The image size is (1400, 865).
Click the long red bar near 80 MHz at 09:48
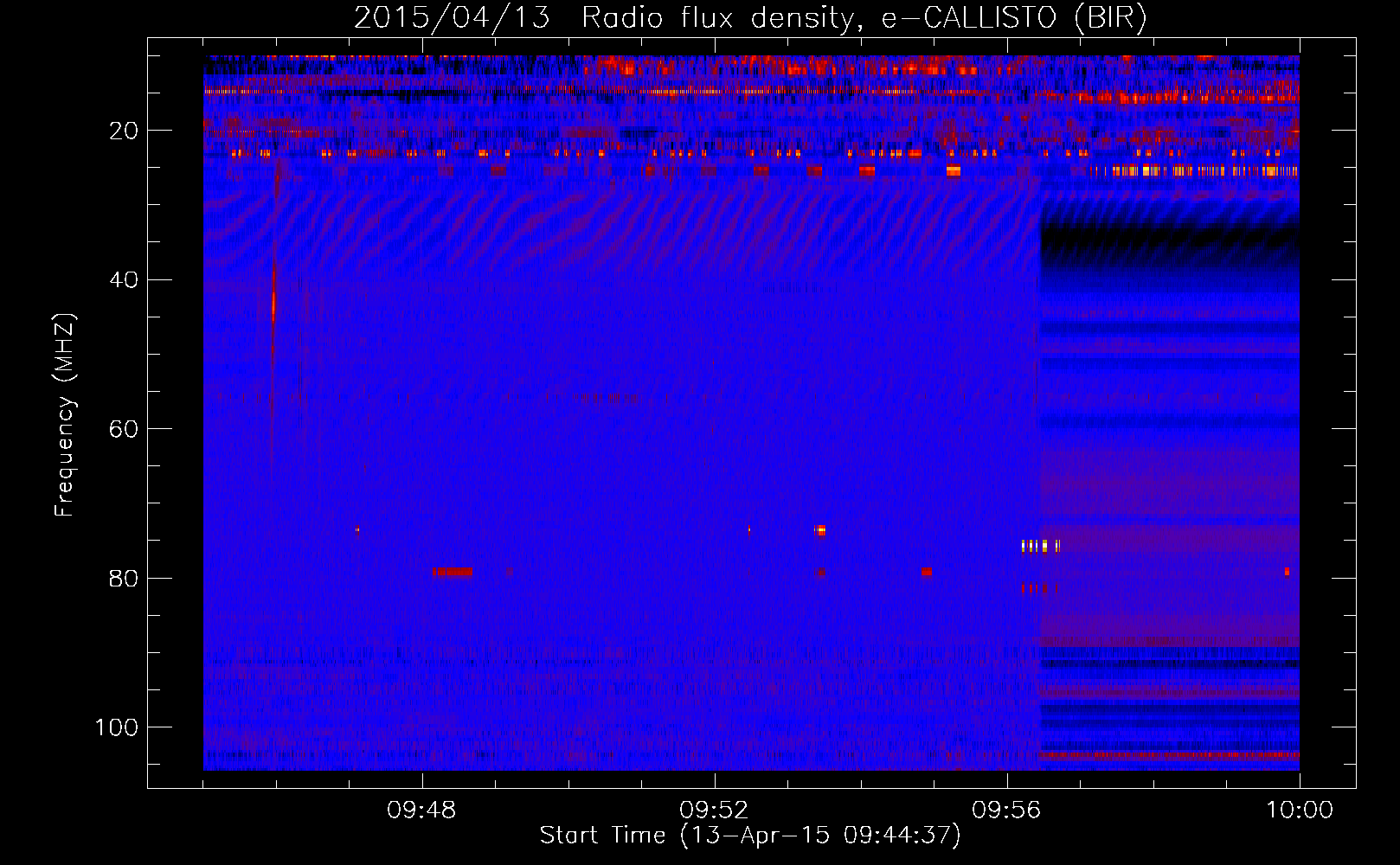453,572
